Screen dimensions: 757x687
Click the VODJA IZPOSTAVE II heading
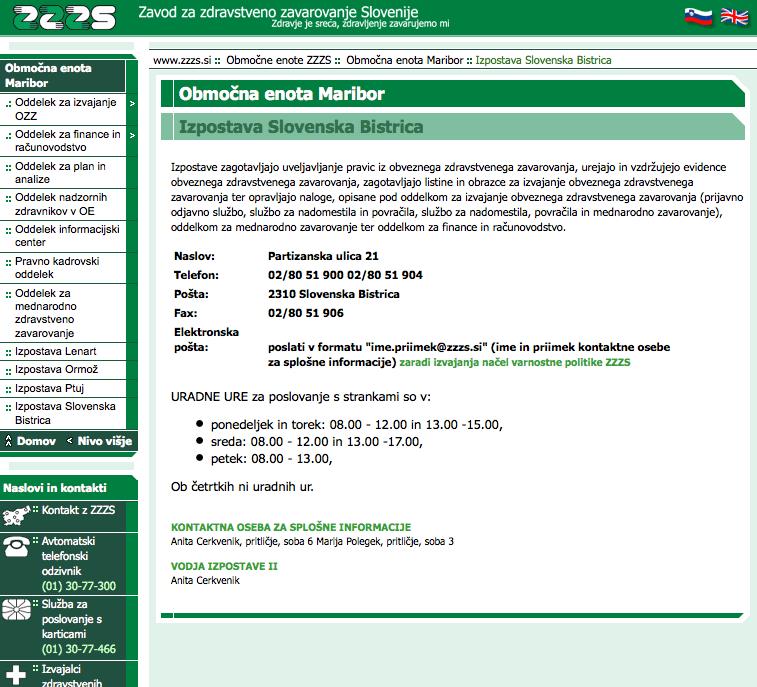coord(224,566)
